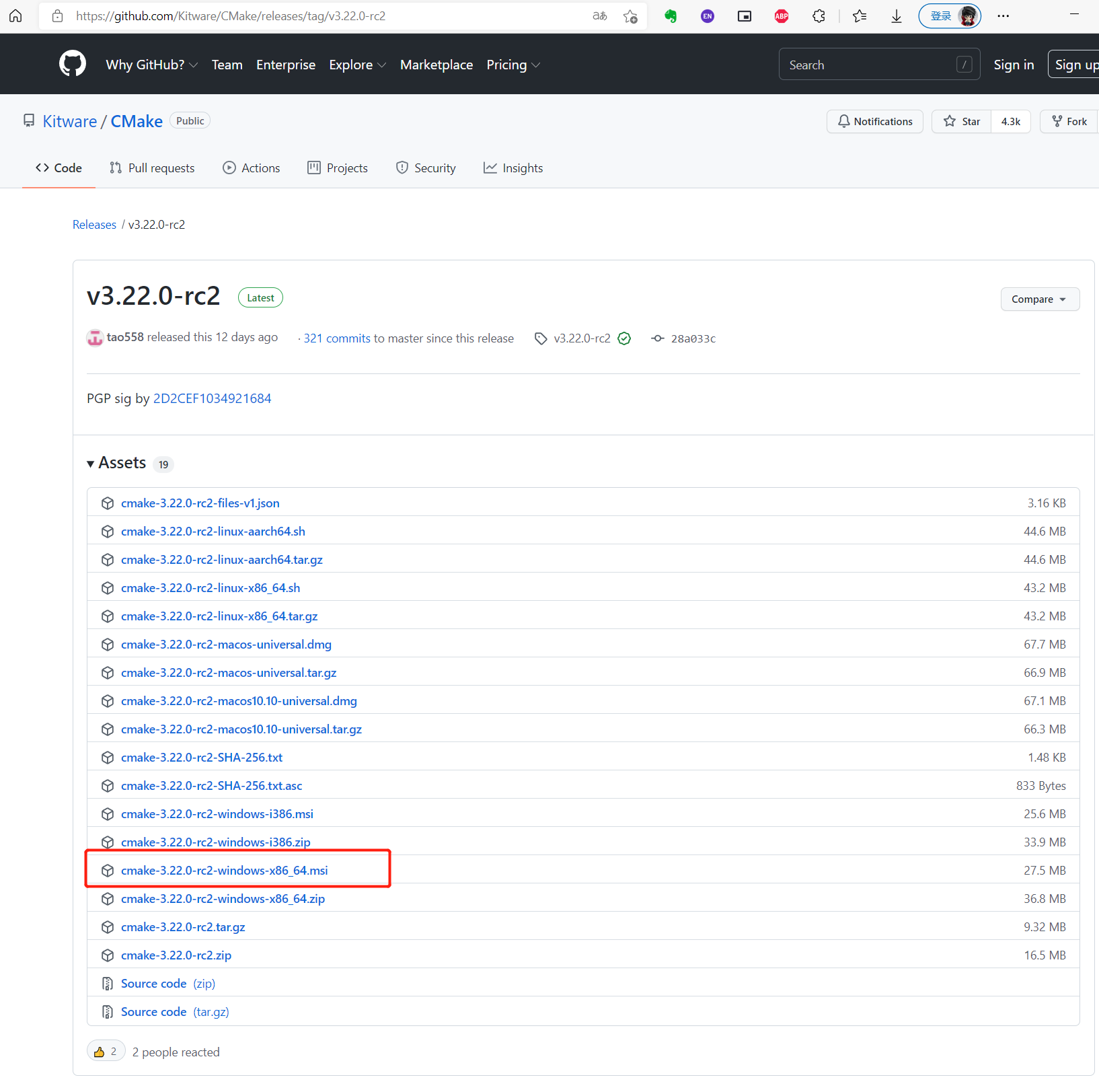The width and height of the screenshot is (1099, 1092).
Task: Open the Adblock Plus extension
Action: click(781, 15)
